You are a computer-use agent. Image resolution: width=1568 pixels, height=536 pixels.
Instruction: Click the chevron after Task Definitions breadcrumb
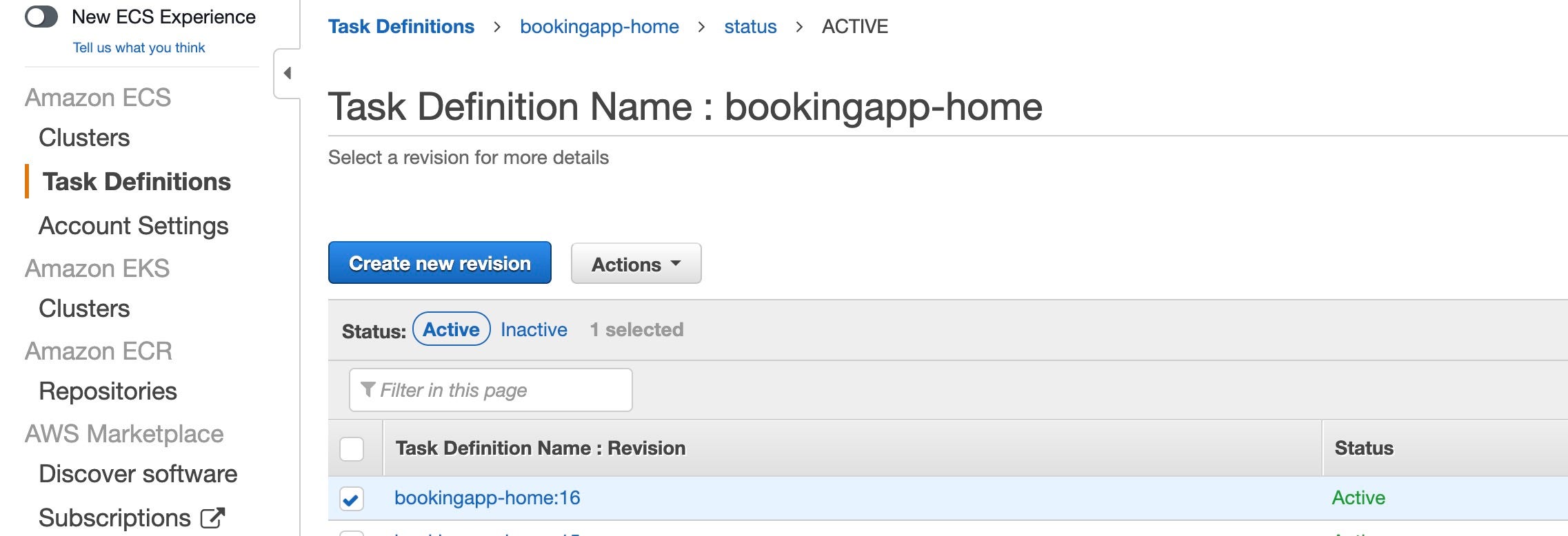pos(496,27)
